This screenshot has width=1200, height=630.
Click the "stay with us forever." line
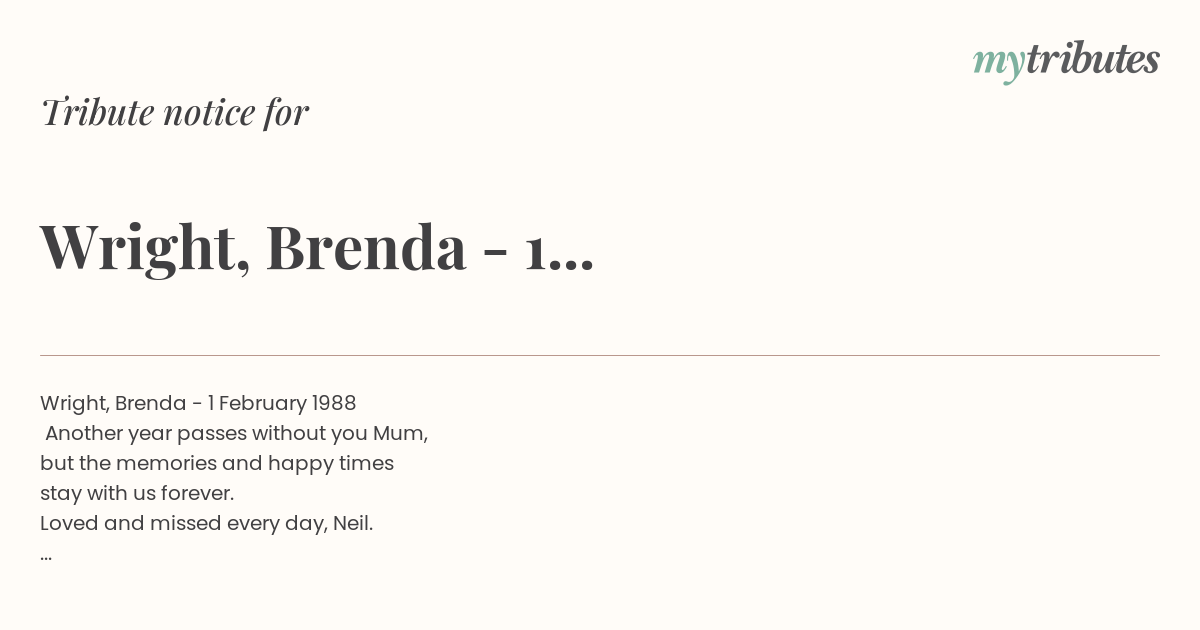coord(137,493)
